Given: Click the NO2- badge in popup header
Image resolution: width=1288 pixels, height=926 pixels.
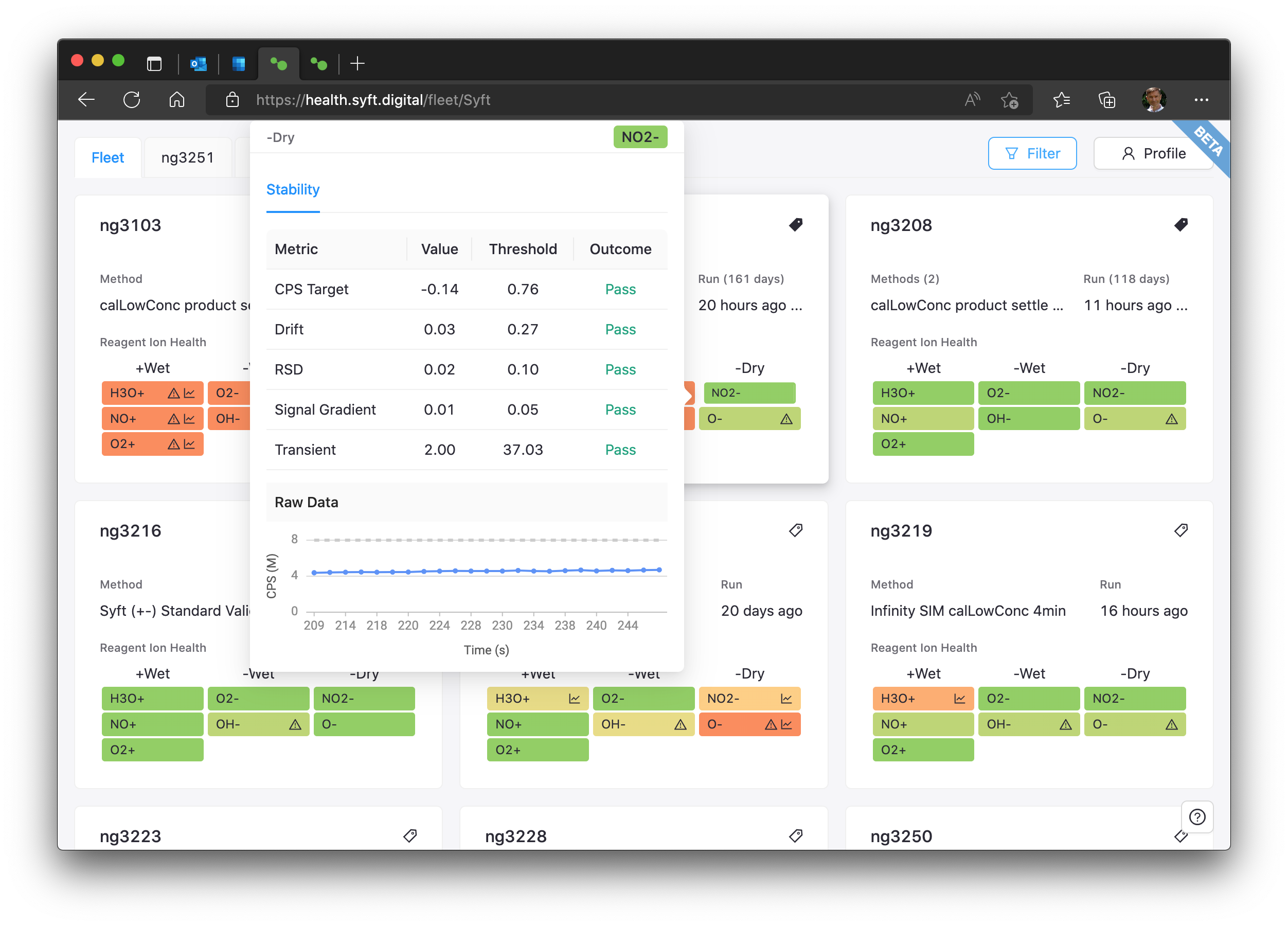Looking at the screenshot, I should click(640, 137).
